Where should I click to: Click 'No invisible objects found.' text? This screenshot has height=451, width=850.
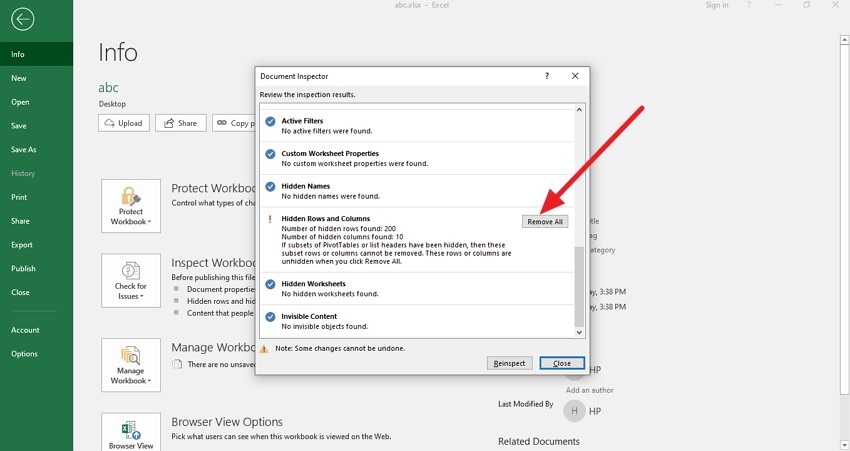[324, 326]
